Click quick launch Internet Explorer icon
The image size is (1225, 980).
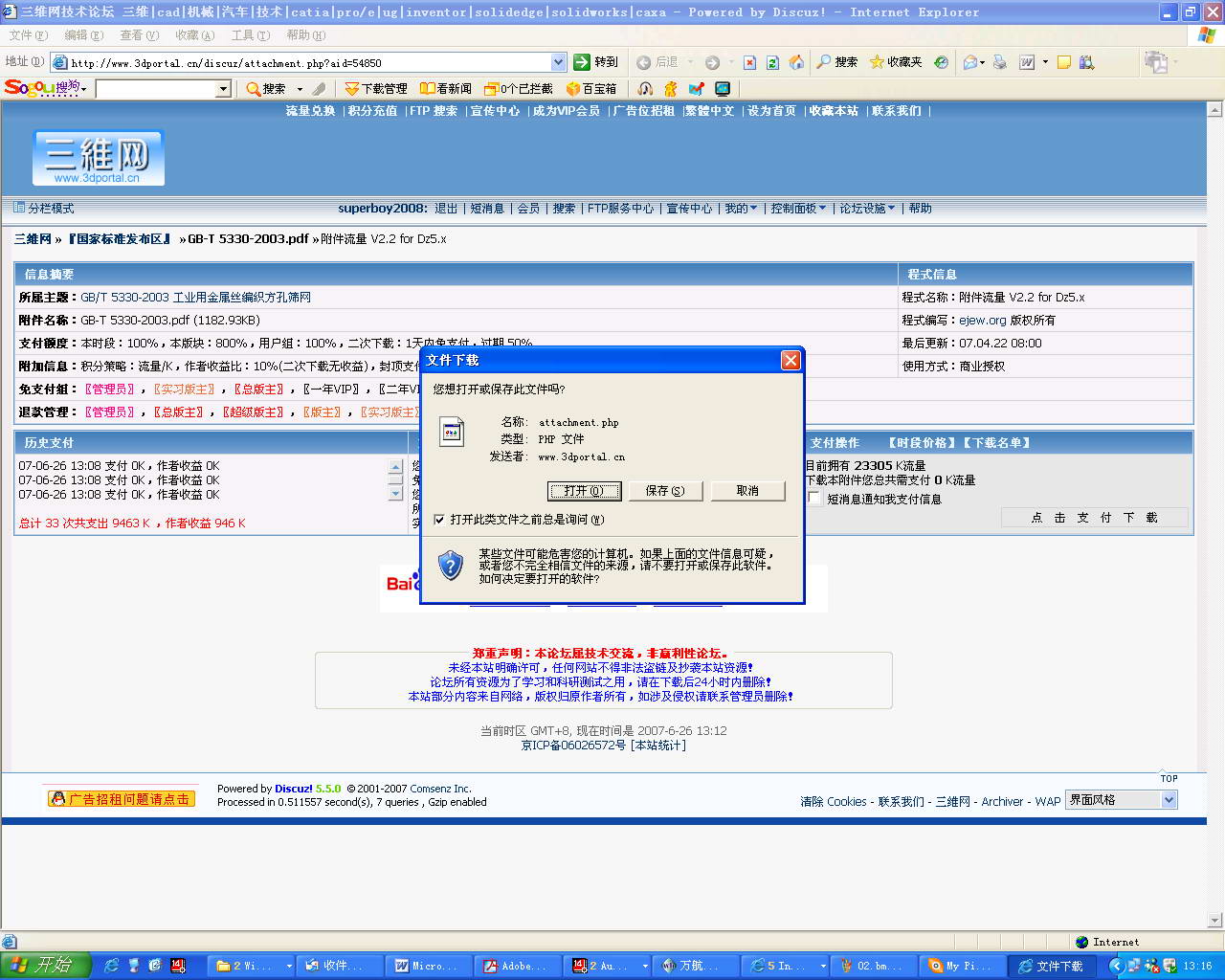112,966
